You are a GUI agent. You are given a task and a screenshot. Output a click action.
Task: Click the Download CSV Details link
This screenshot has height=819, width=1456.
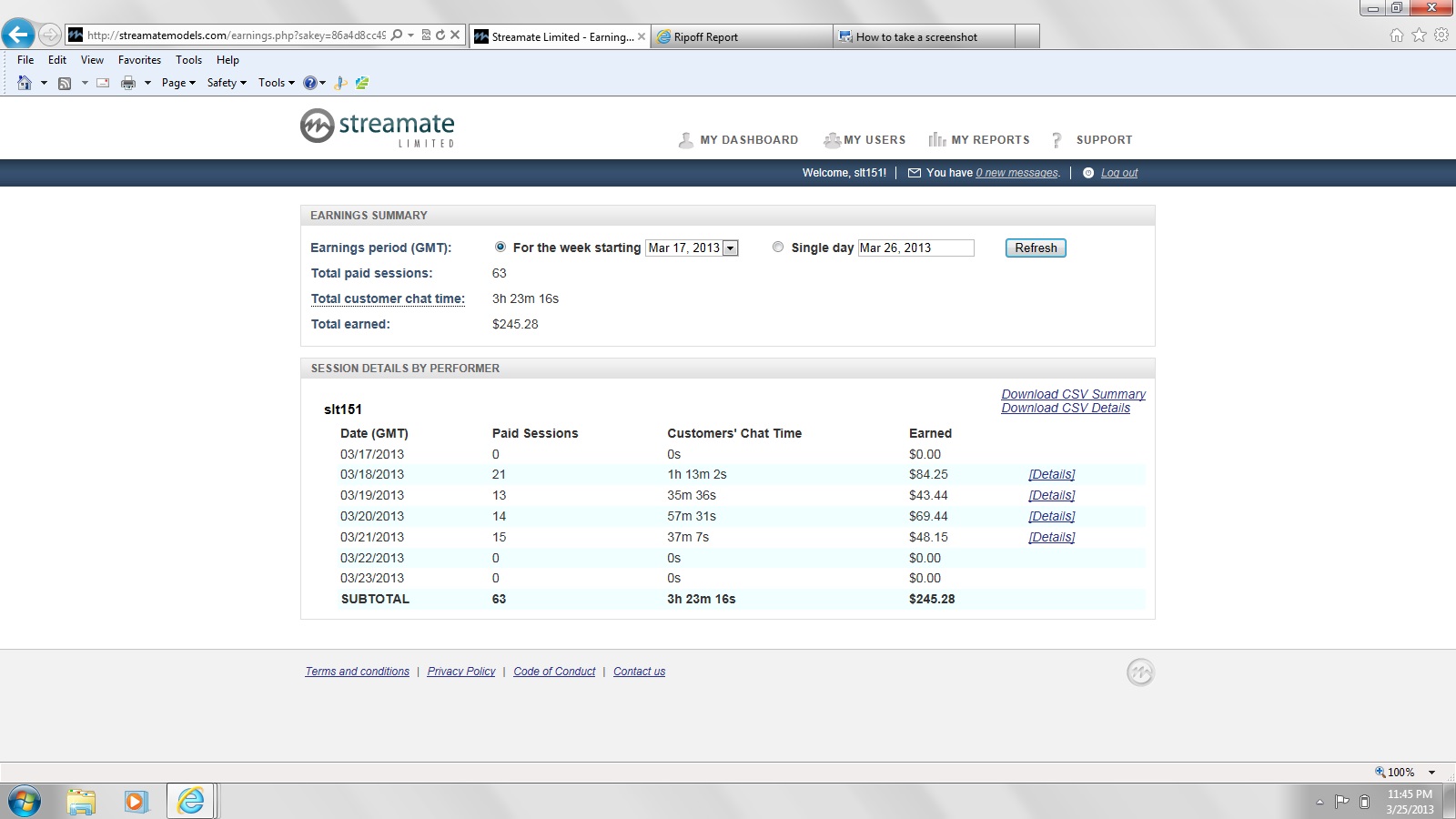click(1066, 408)
